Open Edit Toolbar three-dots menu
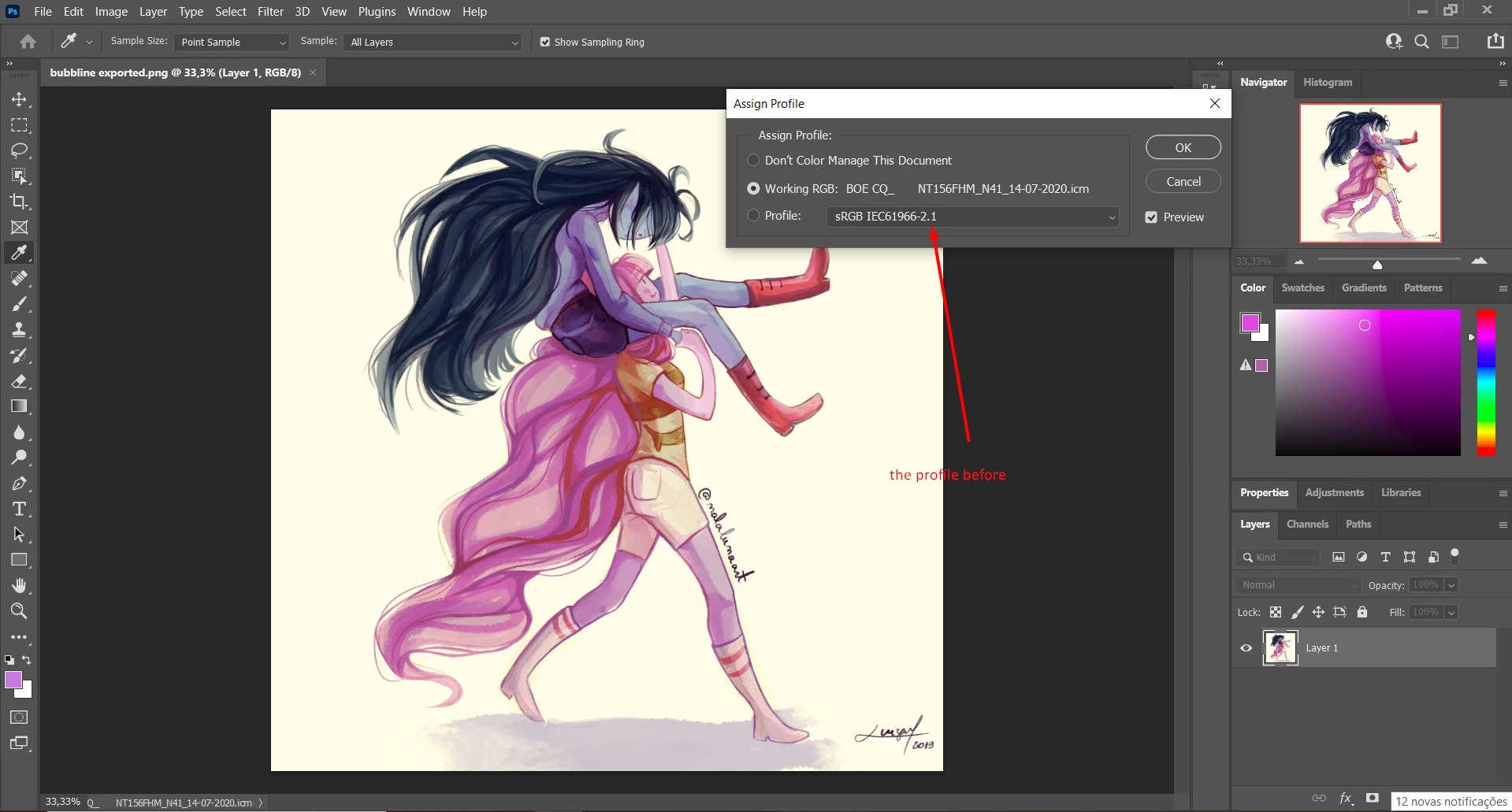The image size is (1512, 812). tap(20, 637)
